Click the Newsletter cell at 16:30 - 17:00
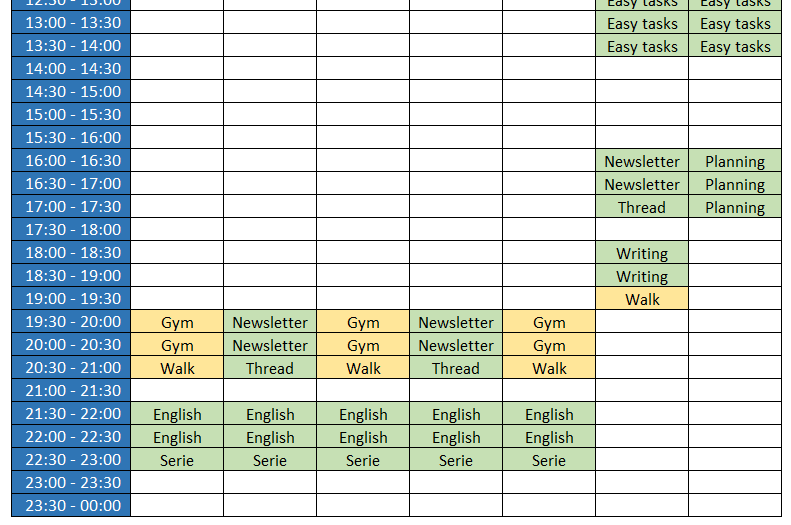 642,184
